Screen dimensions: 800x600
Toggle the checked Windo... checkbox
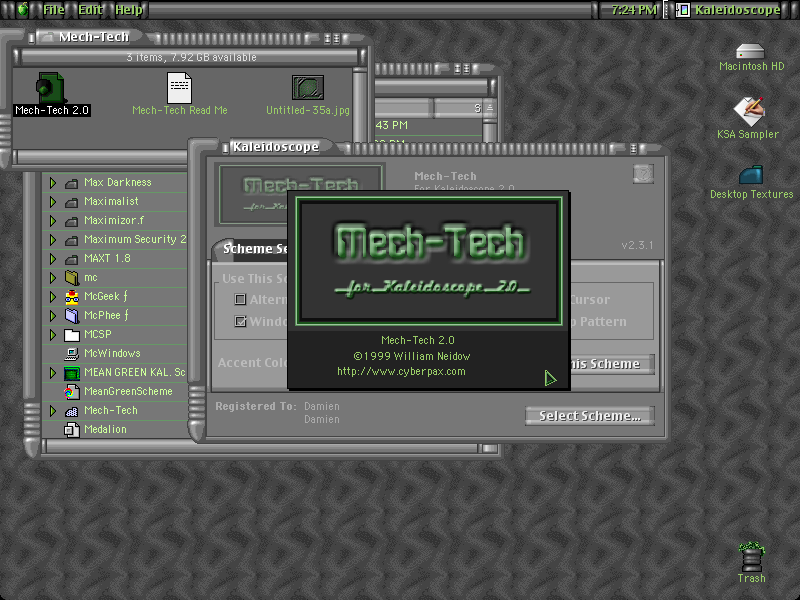tap(240, 321)
